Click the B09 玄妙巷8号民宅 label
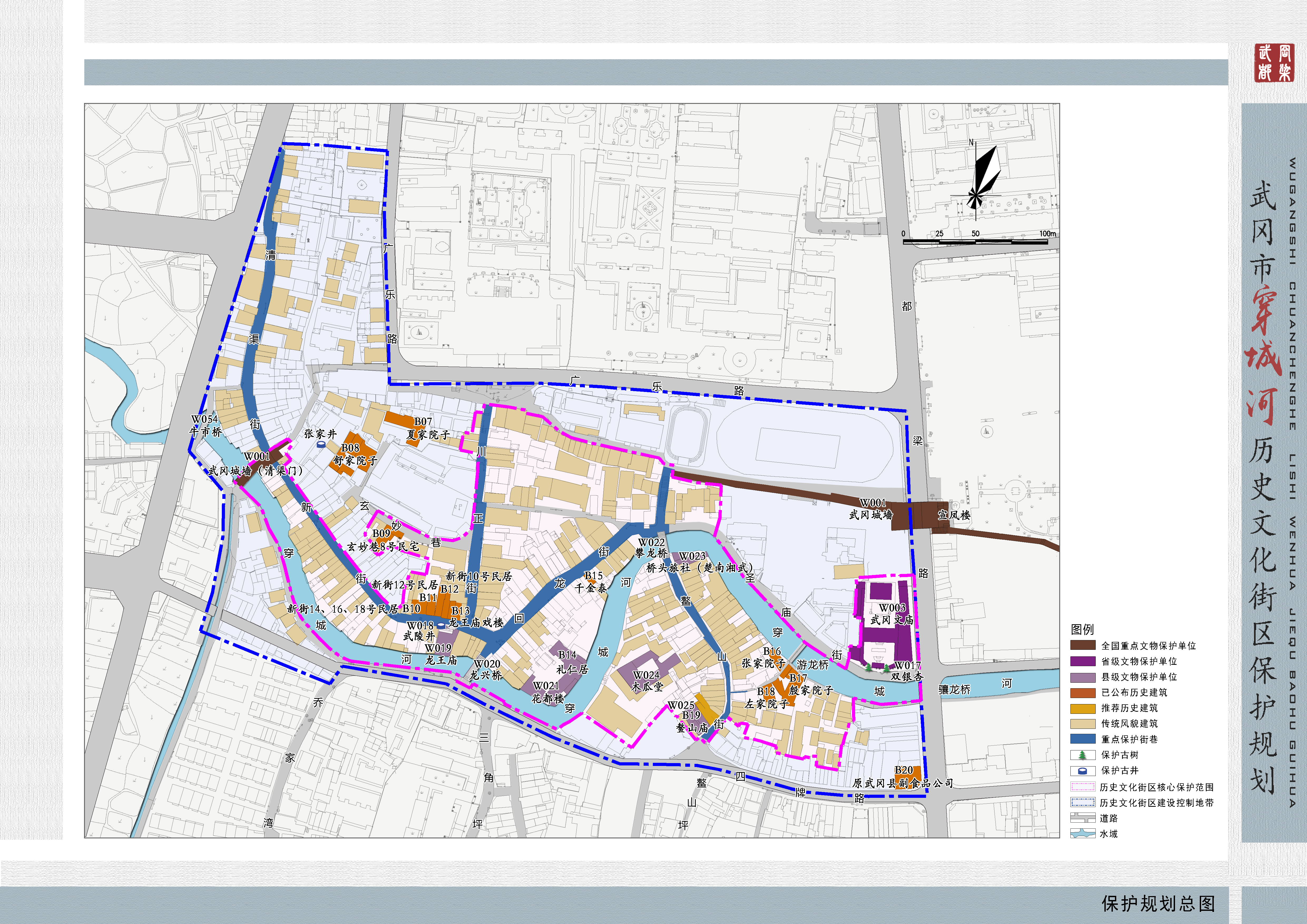Screen dimensions: 1307x924 click(383, 540)
